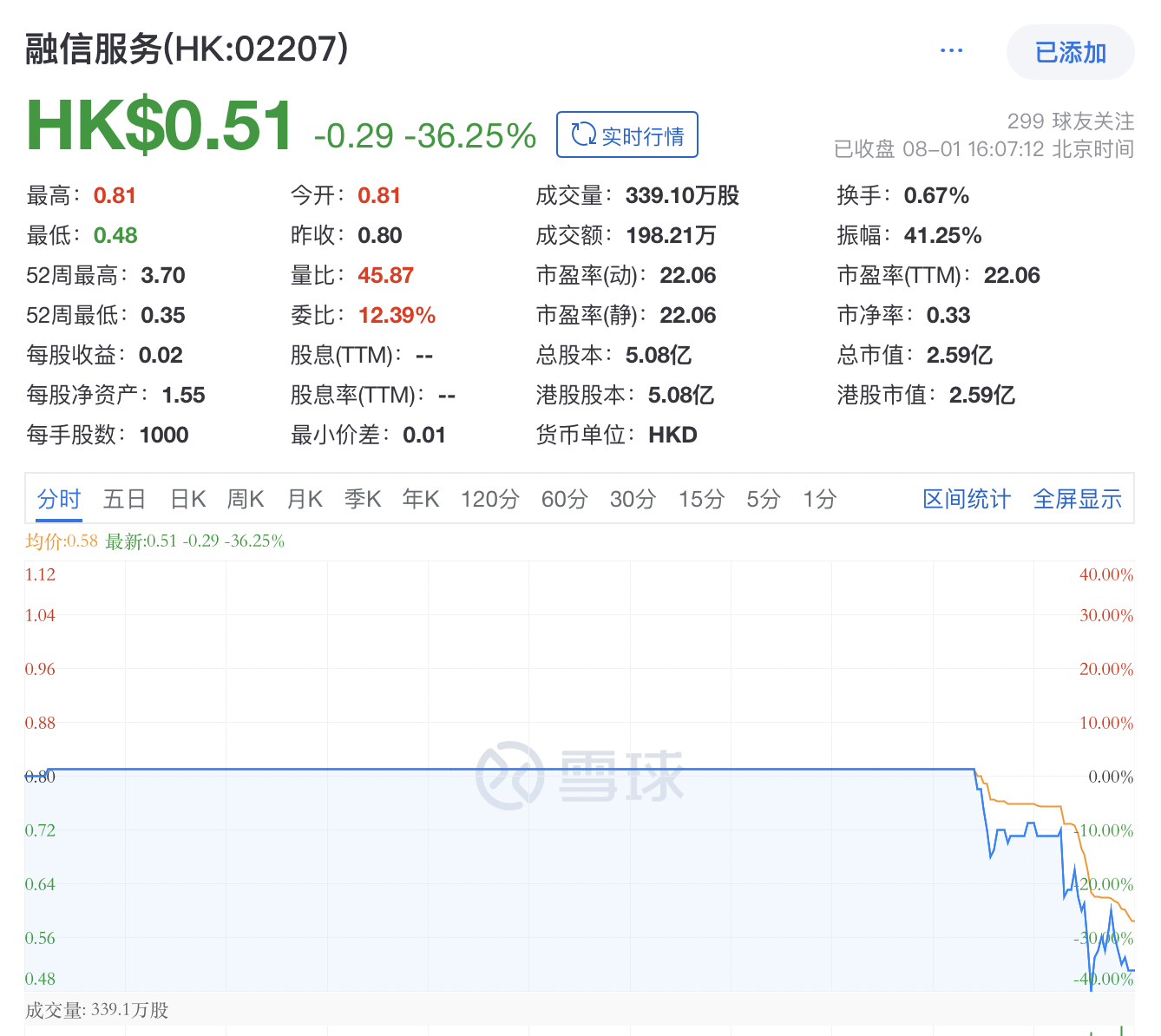Screen dimensions: 1161x1036
Task: Refresh quotes via 实时行情 button
Action: [626, 134]
